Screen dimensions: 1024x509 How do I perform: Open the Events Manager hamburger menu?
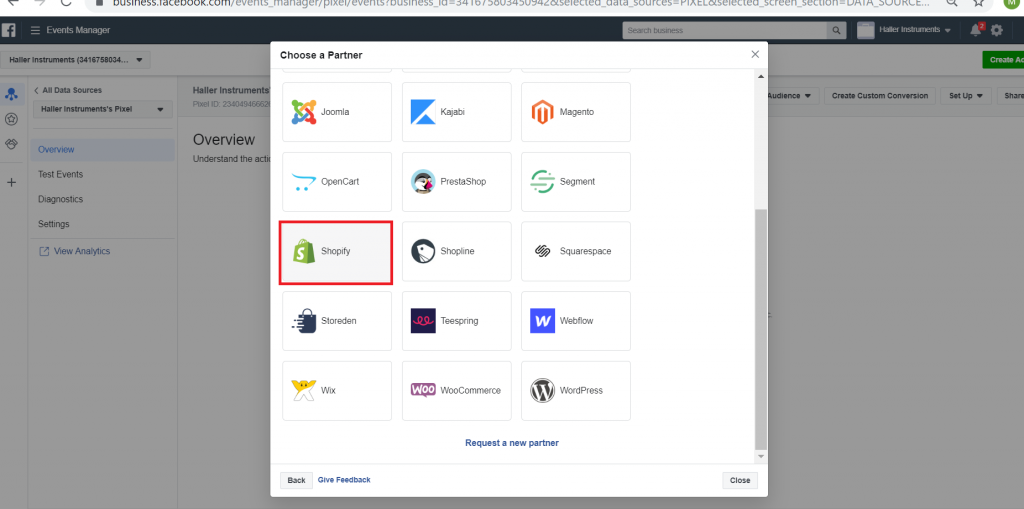pyautogui.click(x=35, y=30)
